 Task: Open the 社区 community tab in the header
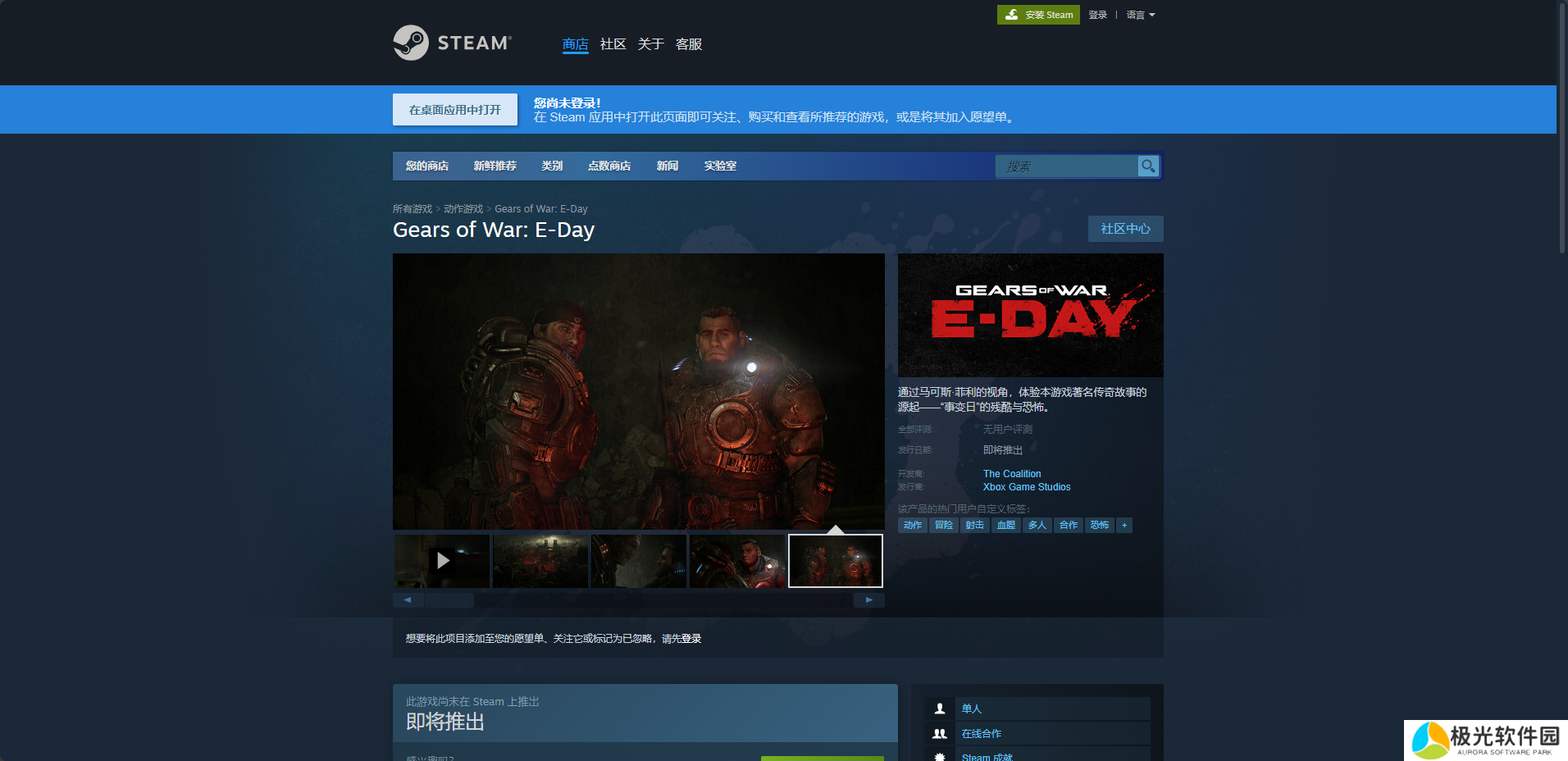click(x=613, y=44)
